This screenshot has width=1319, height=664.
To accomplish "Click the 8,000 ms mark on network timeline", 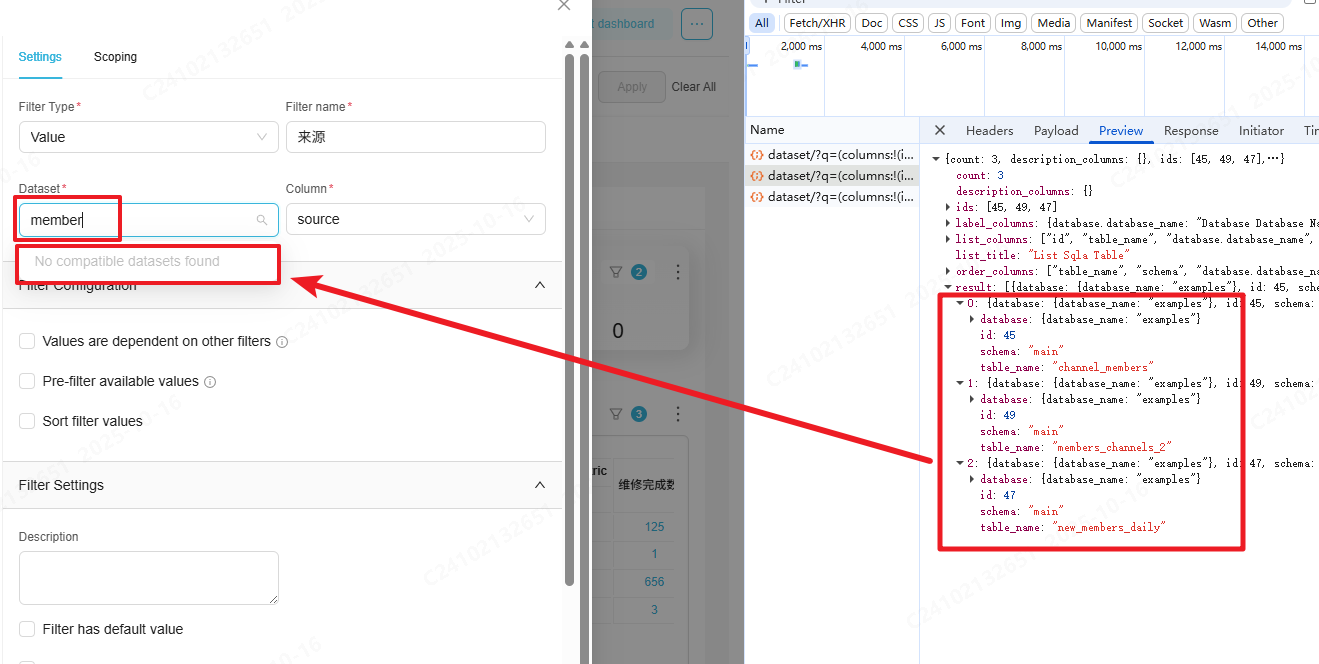I will click(x=1040, y=47).
